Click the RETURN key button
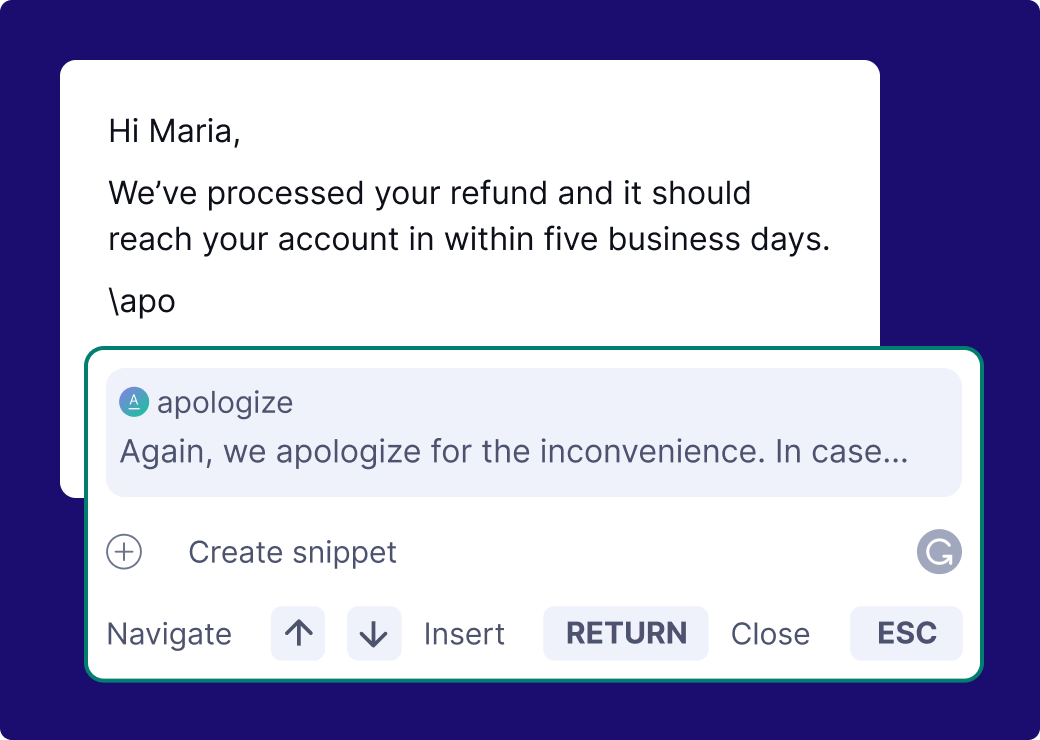This screenshot has width=1040, height=740. 625,633
